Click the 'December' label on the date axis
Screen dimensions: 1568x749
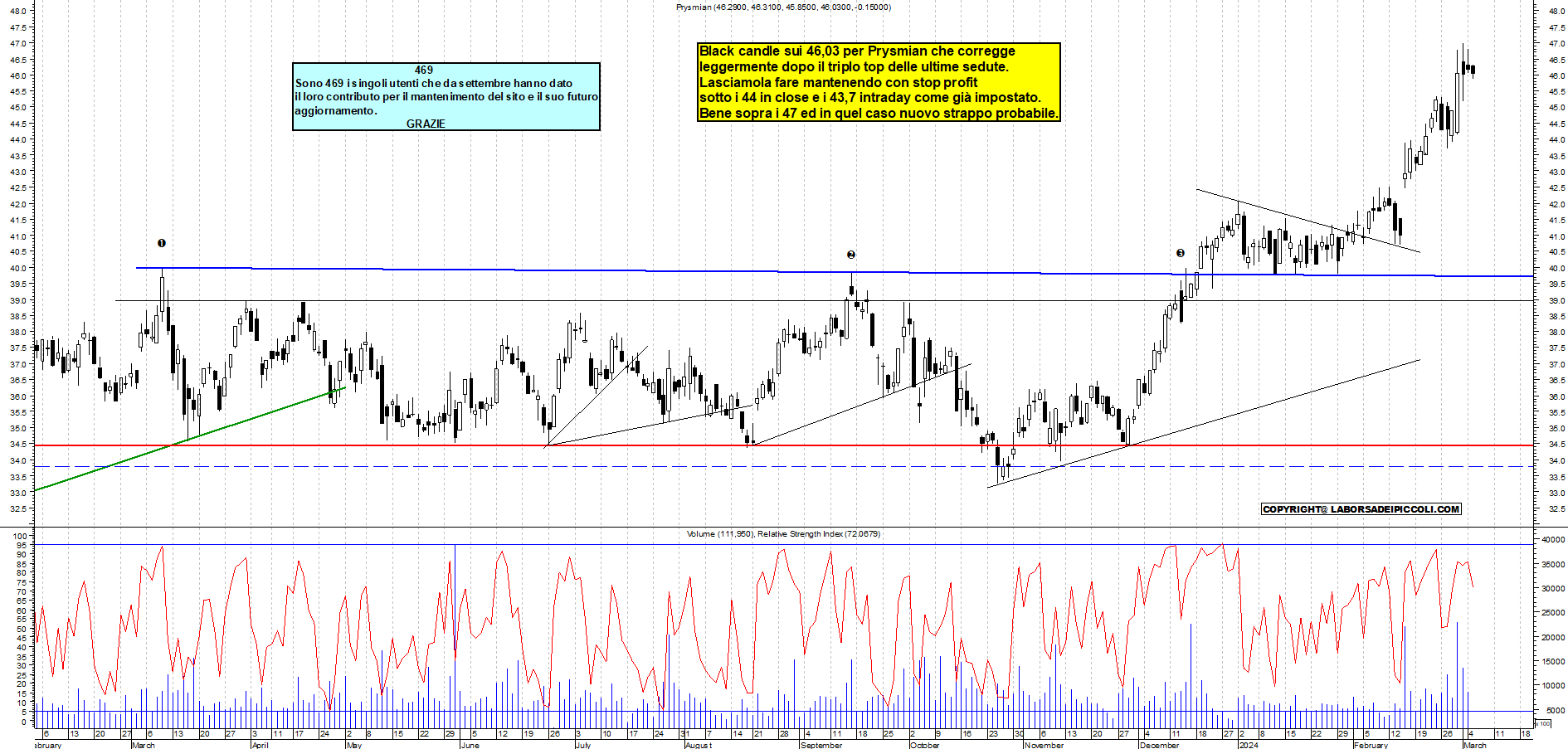1159,745
